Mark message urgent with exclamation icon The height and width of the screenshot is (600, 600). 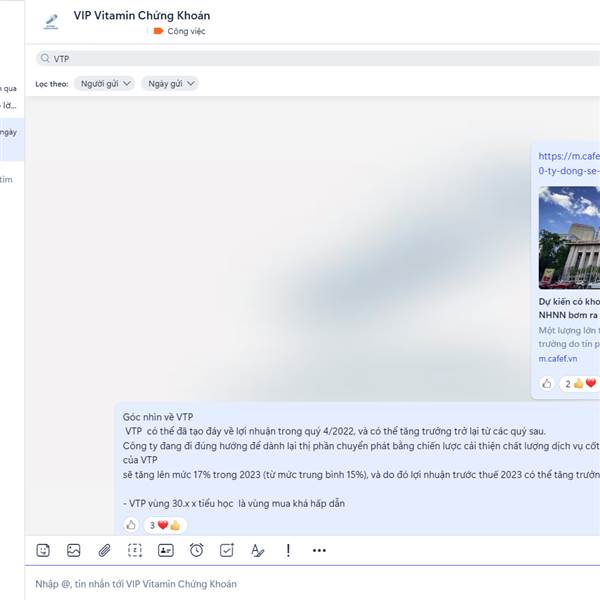tap(288, 550)
